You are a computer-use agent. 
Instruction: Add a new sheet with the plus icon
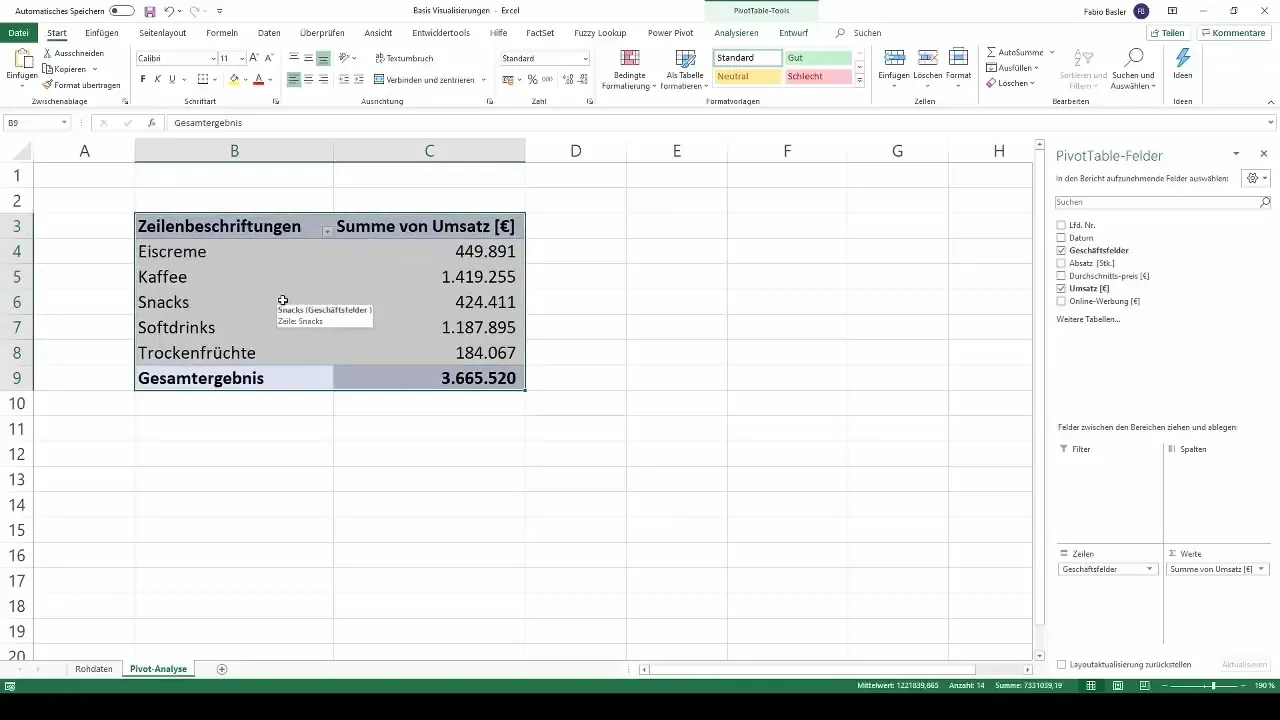(222, 669)
